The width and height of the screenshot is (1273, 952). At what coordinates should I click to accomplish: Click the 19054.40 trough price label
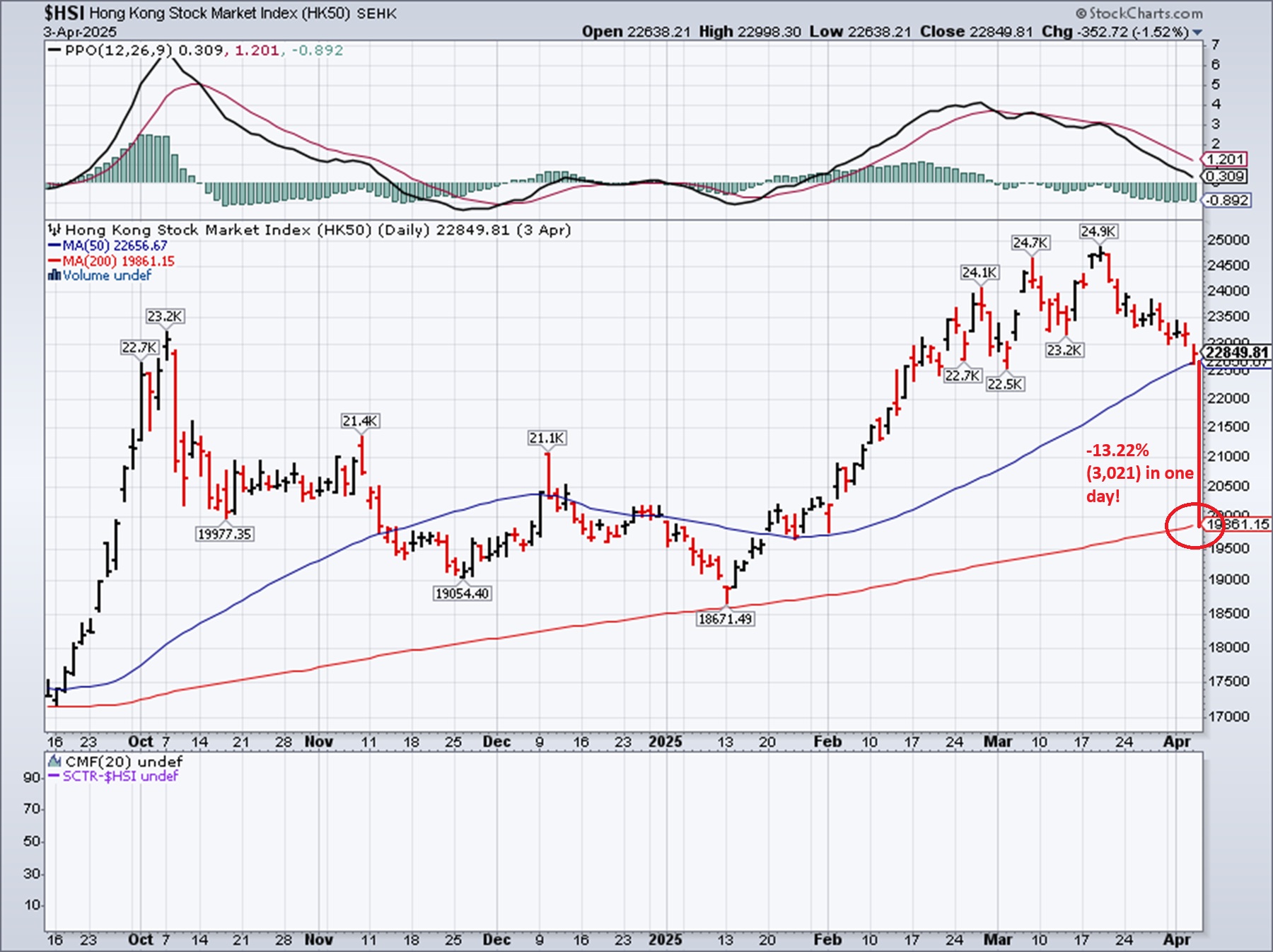pyautogui.click(x=462, y=593)
